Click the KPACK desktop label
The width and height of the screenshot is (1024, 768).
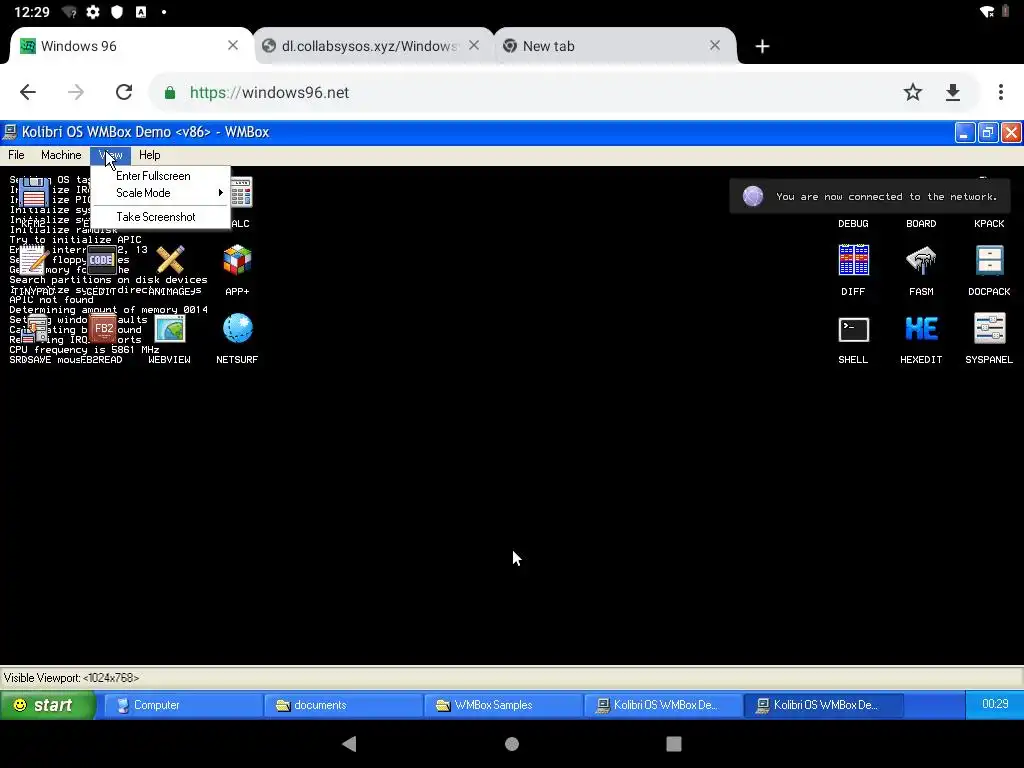[989, 223]
